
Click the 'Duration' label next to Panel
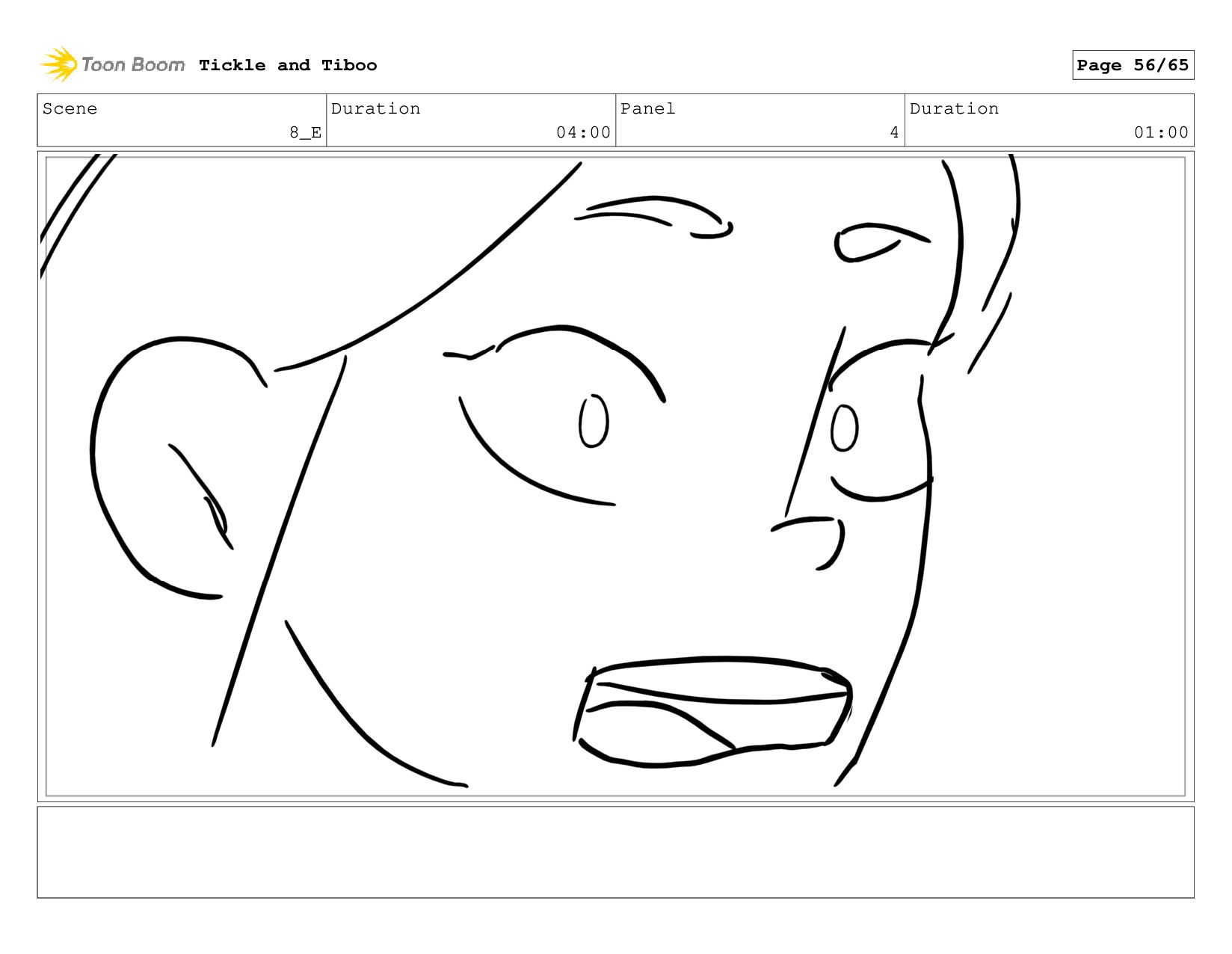pyautogui.click(x=954, y=108)
